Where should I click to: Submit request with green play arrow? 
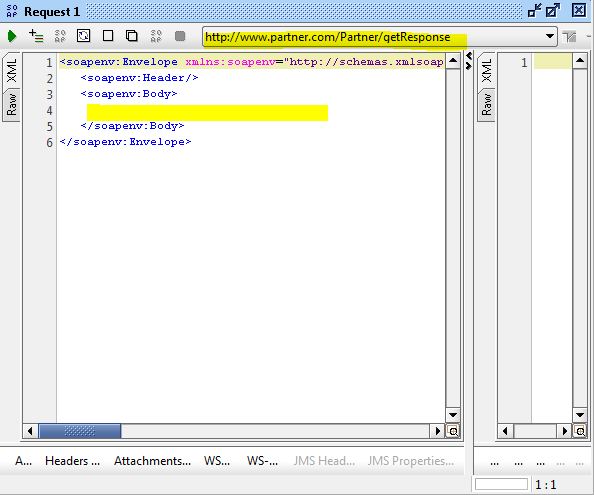point(12,36)
